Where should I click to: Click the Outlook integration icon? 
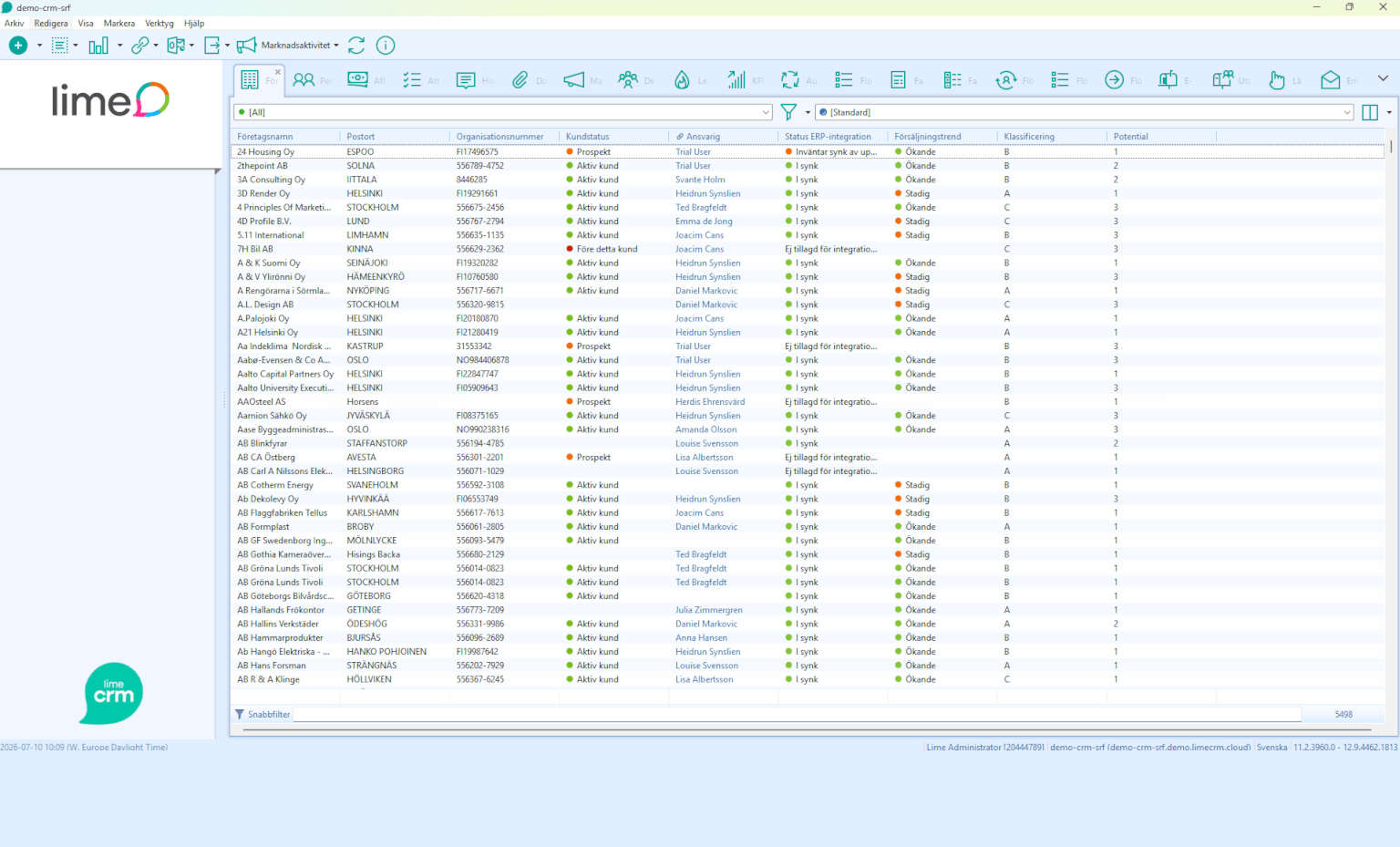[176, 45]
